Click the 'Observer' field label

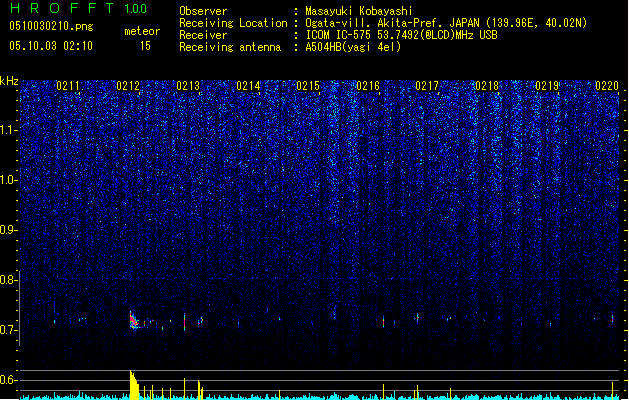pos(203,11)
